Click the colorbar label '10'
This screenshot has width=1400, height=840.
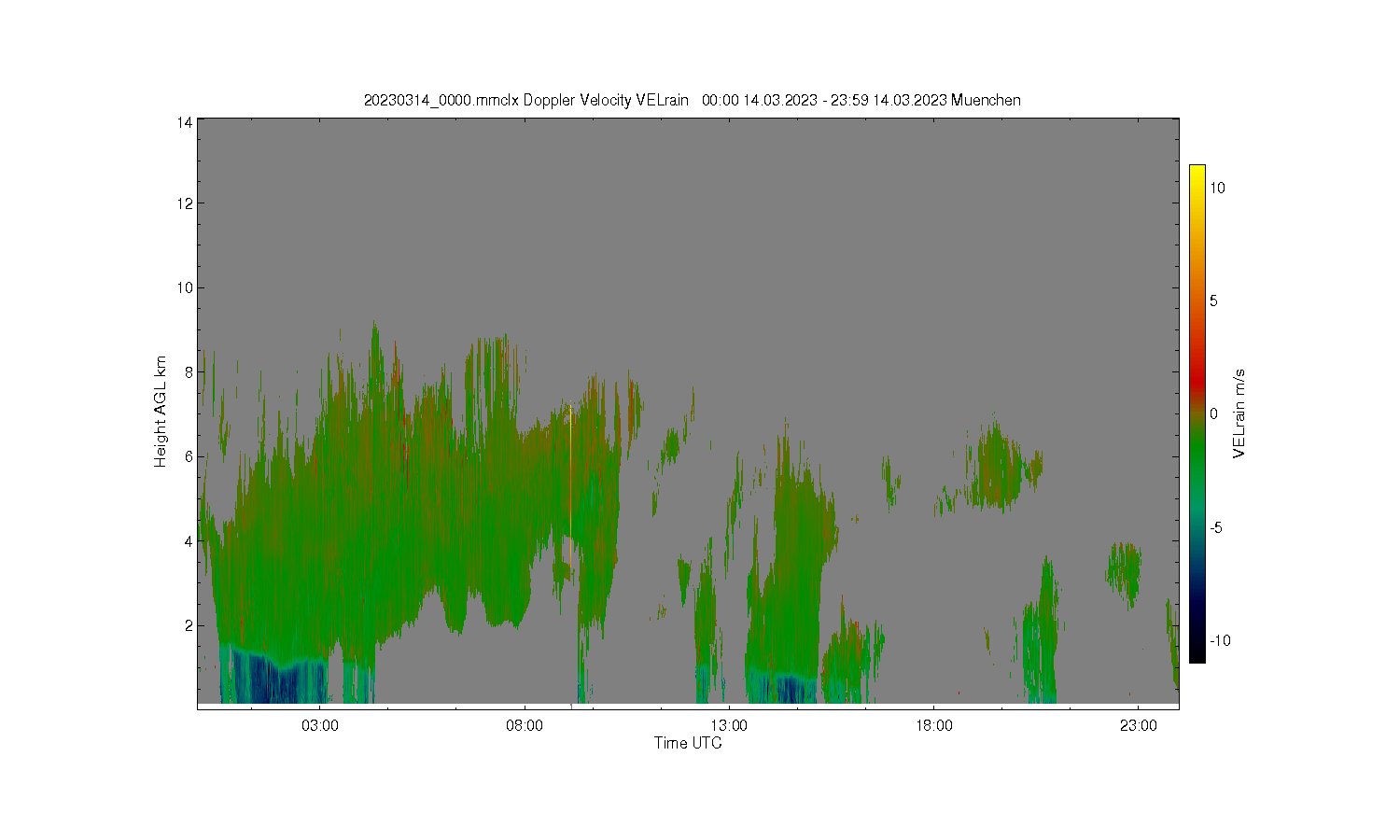pyautogui.click(x=1218, y=188)
